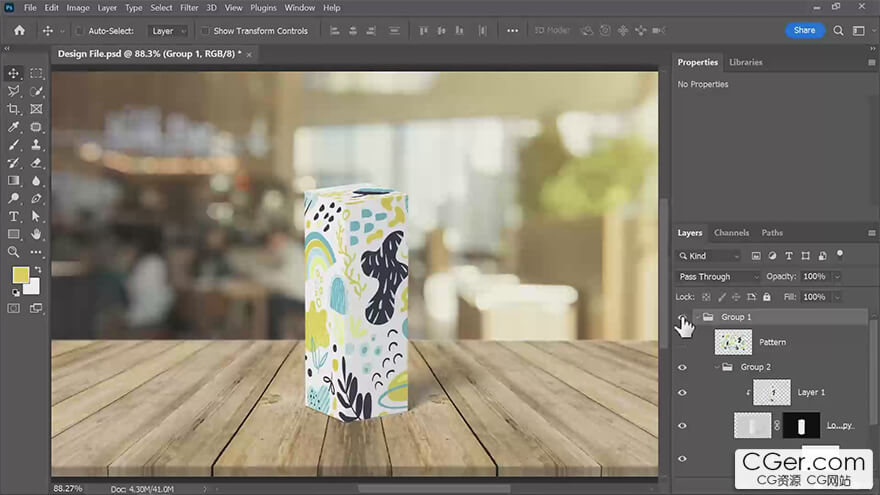Open the Filter menu

pyautogui.click(x=189, y=8)
